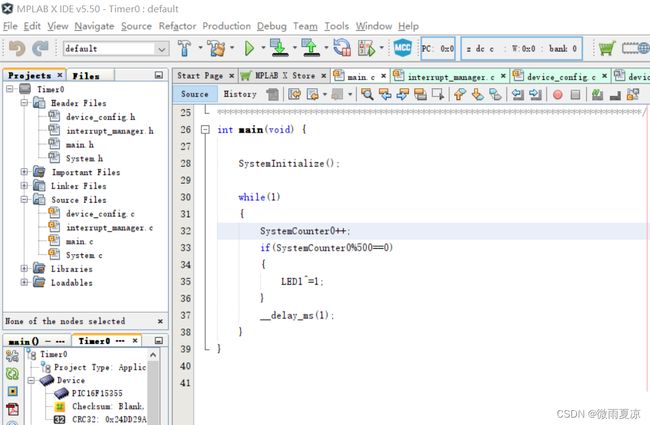
Task: Minimize the dashboard panel
Action: click(x=159, y=340)
